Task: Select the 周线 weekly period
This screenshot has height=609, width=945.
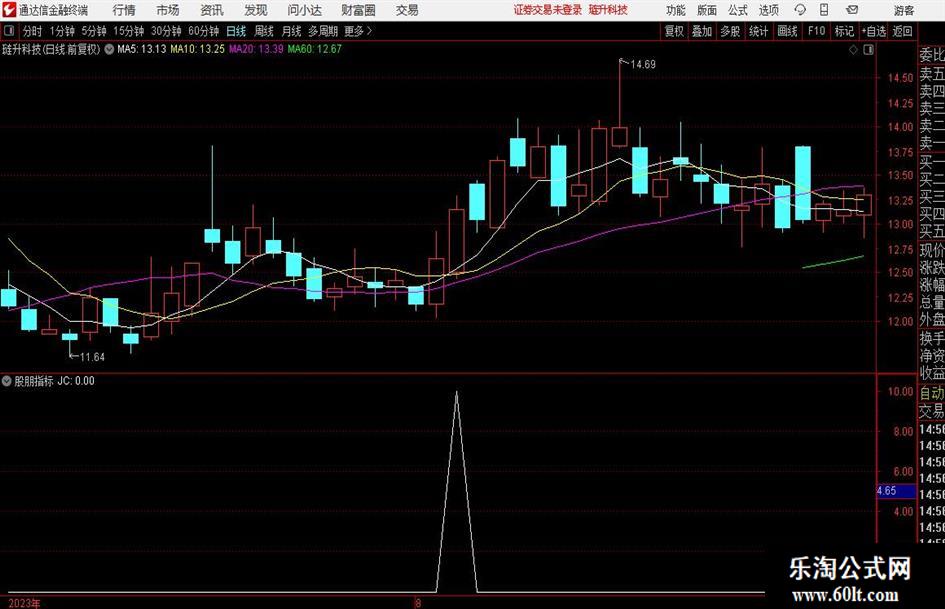Action: coord(263,31)
